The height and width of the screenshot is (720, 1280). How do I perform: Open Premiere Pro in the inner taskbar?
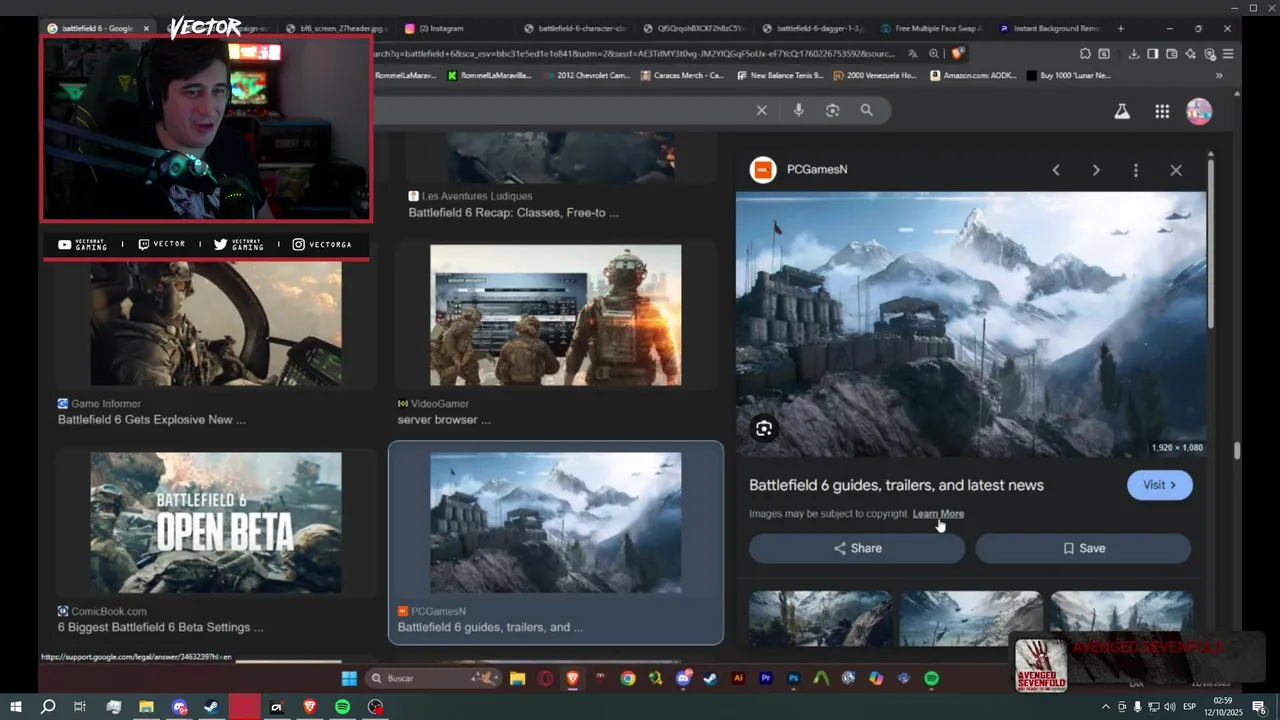pyautogui.click(x=766, y=678)
